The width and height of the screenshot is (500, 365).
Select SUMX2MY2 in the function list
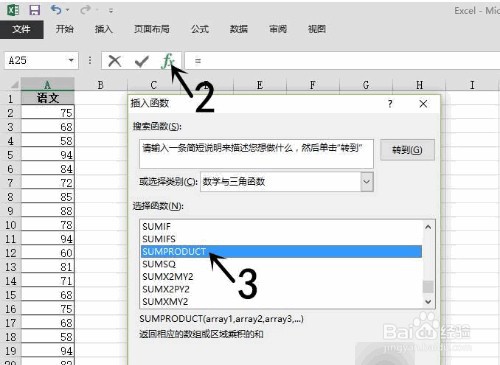click(281, 277)
